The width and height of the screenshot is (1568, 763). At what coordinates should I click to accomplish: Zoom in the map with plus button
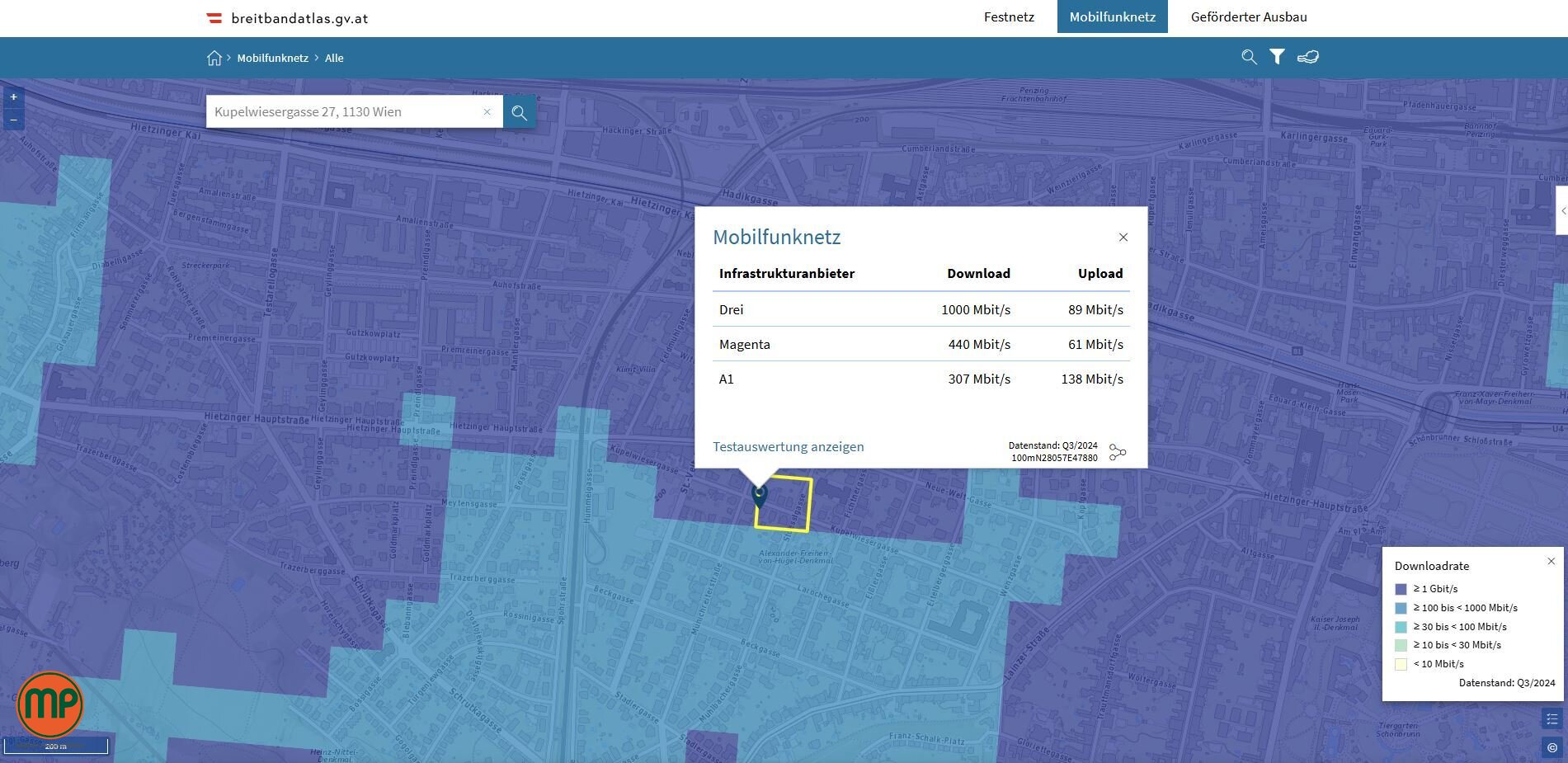click(x=13, y=97)
